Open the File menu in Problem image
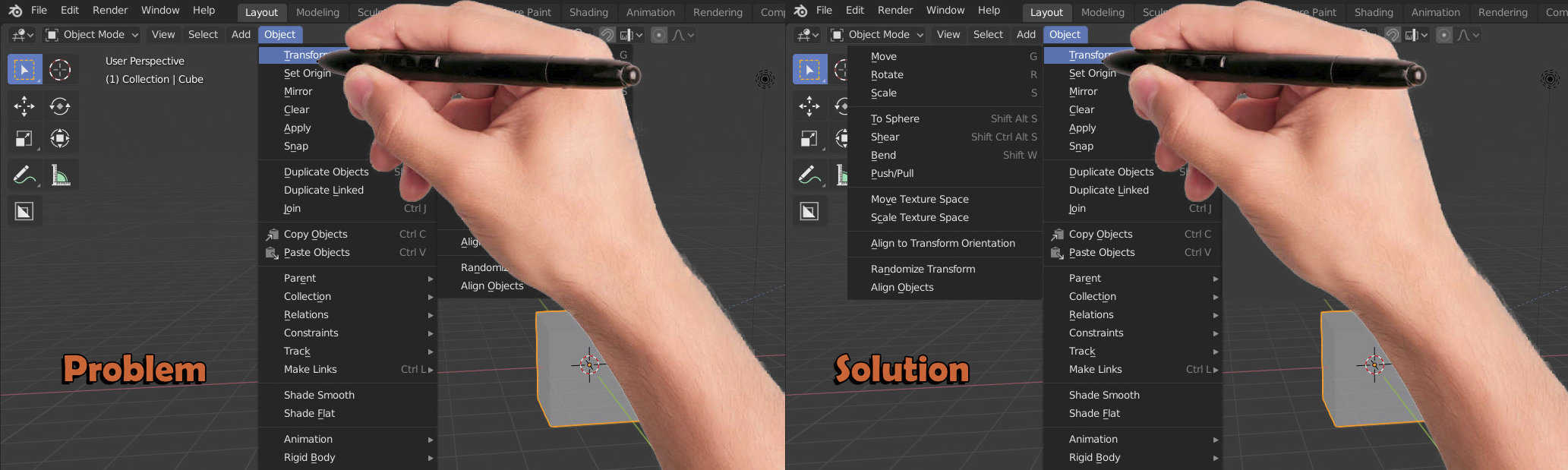This screenshot has width=1568, height=470. pos(39,11)
